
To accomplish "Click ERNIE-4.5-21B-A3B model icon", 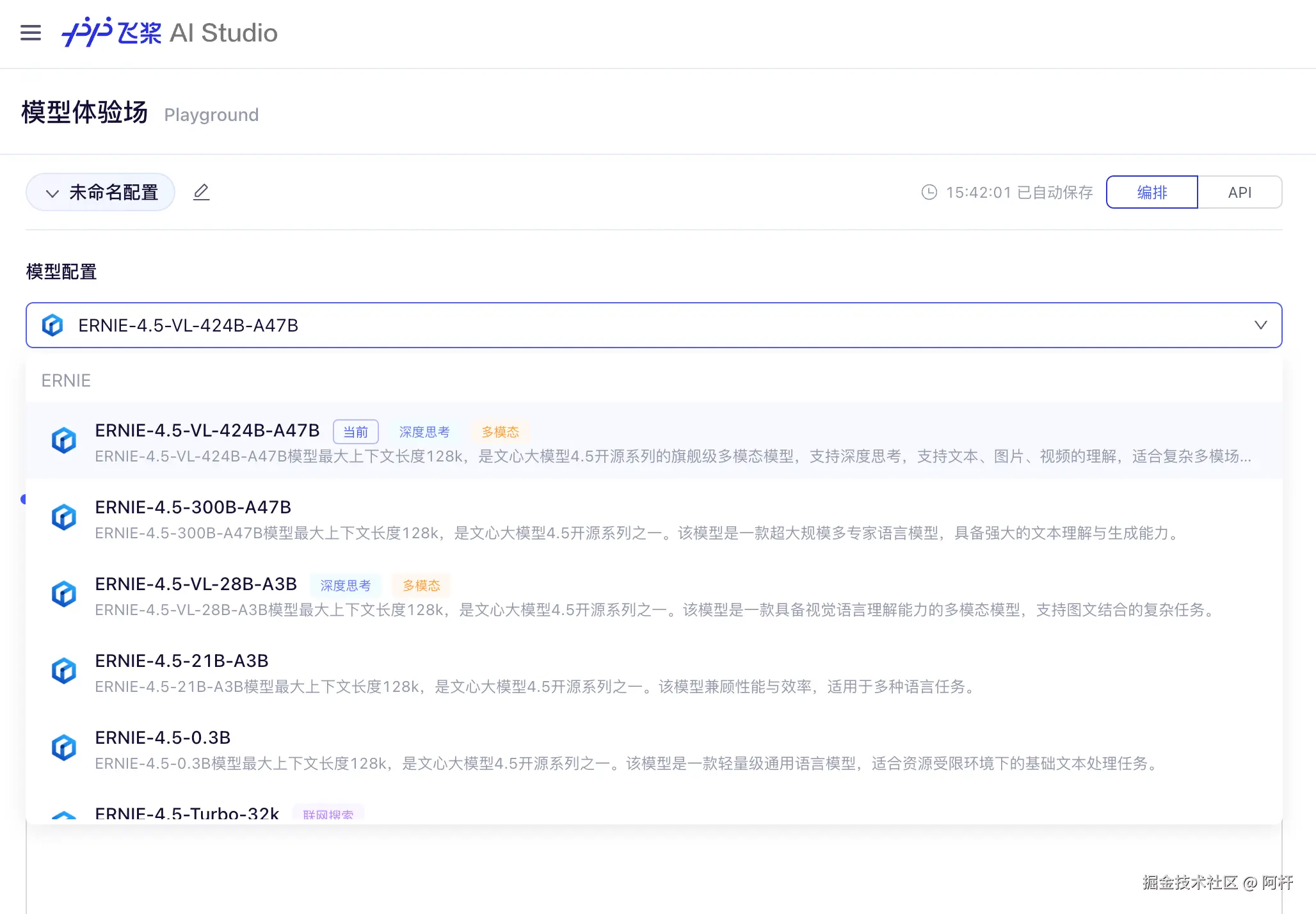I will click(64, 671).
